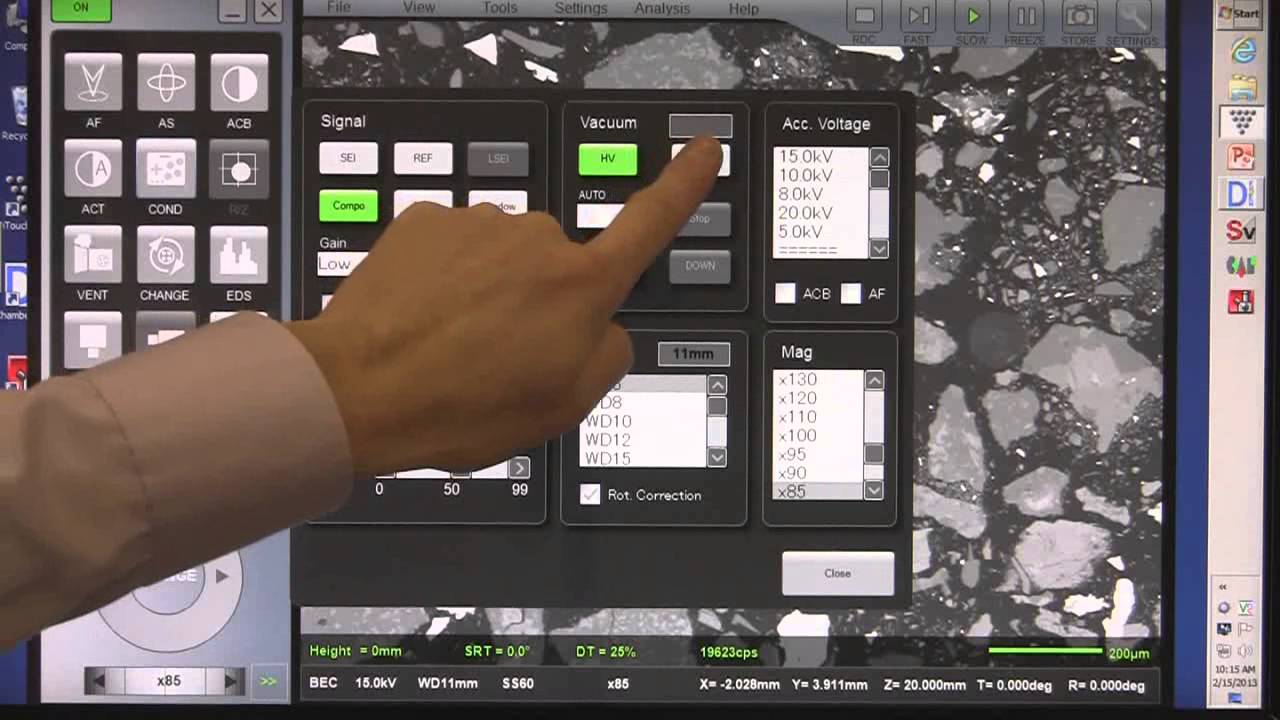Toggle the Rot. Correction checkbox

point(590,494)
